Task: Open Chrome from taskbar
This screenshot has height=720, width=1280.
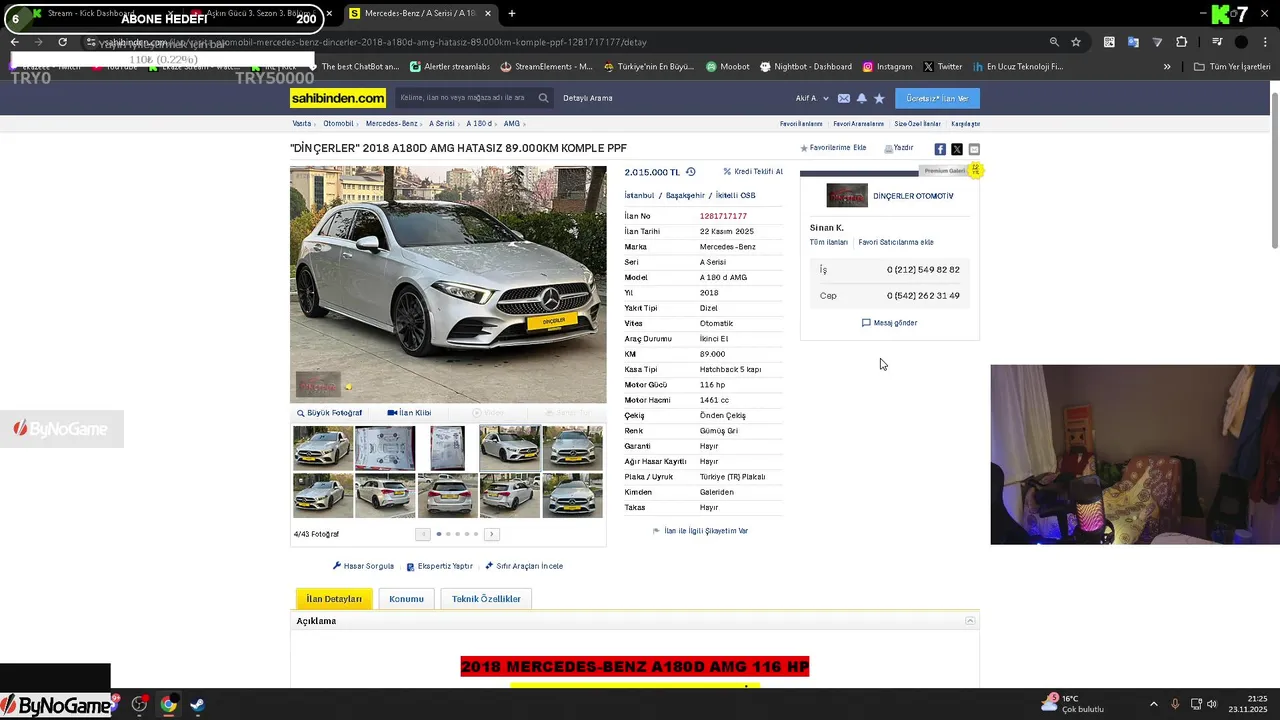Action: (x=168, y=704)
